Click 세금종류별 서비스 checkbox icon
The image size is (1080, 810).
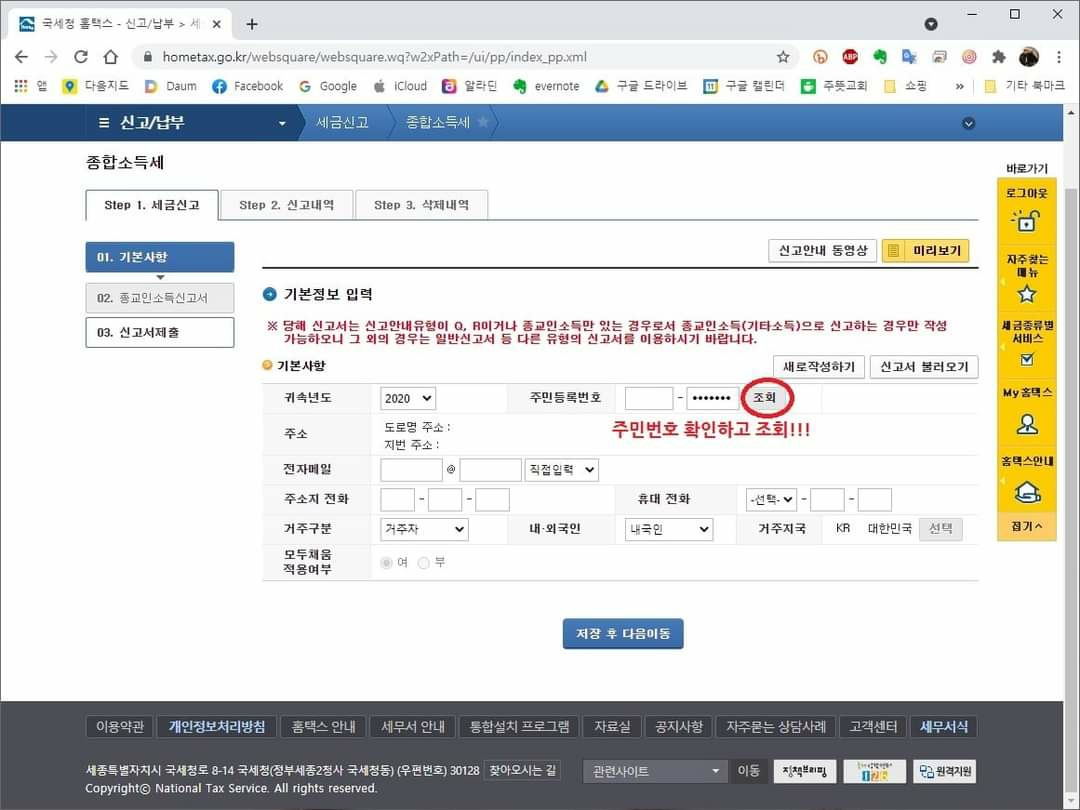[1026, 359]
